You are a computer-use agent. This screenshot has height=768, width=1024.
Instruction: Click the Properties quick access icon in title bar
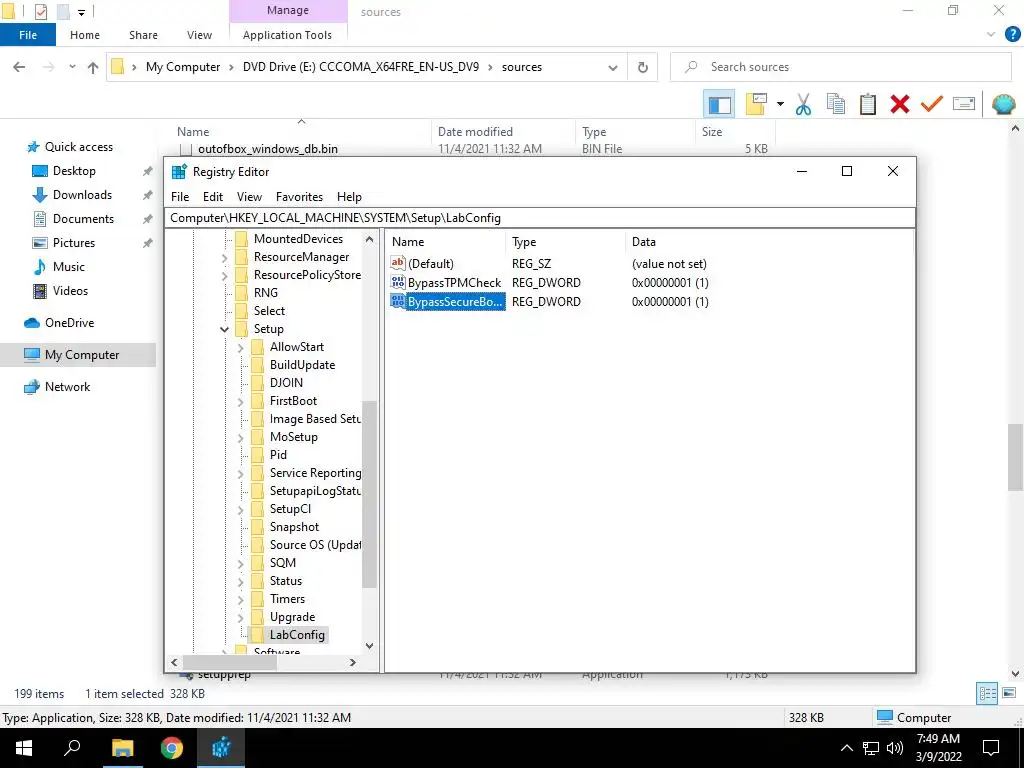[40, 12]
